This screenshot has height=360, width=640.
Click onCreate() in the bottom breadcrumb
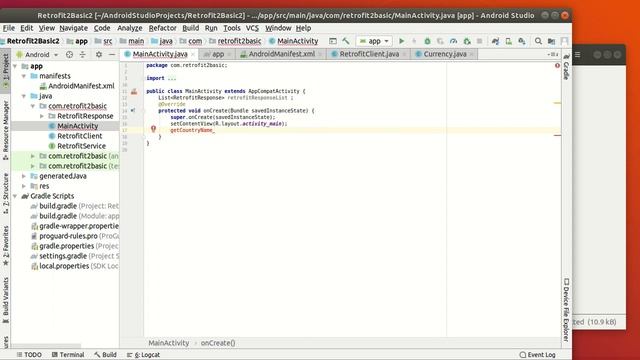(218, 343)
